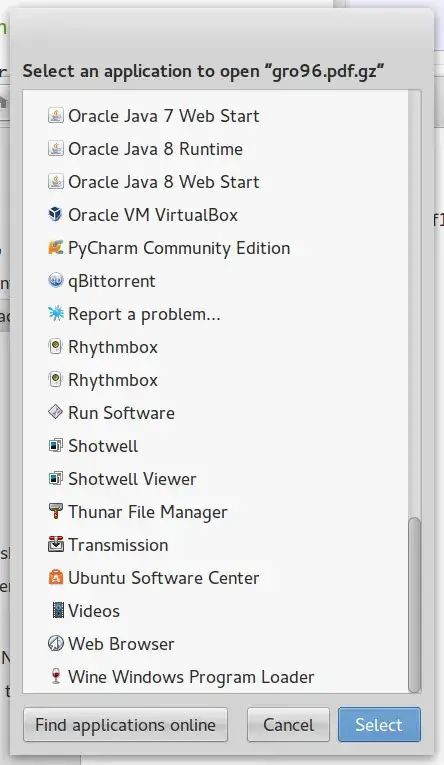Viewport: 444px width, 765px height.
Task: Select Oracle Java 7 Web Start entry
Action: click(215, 116)
